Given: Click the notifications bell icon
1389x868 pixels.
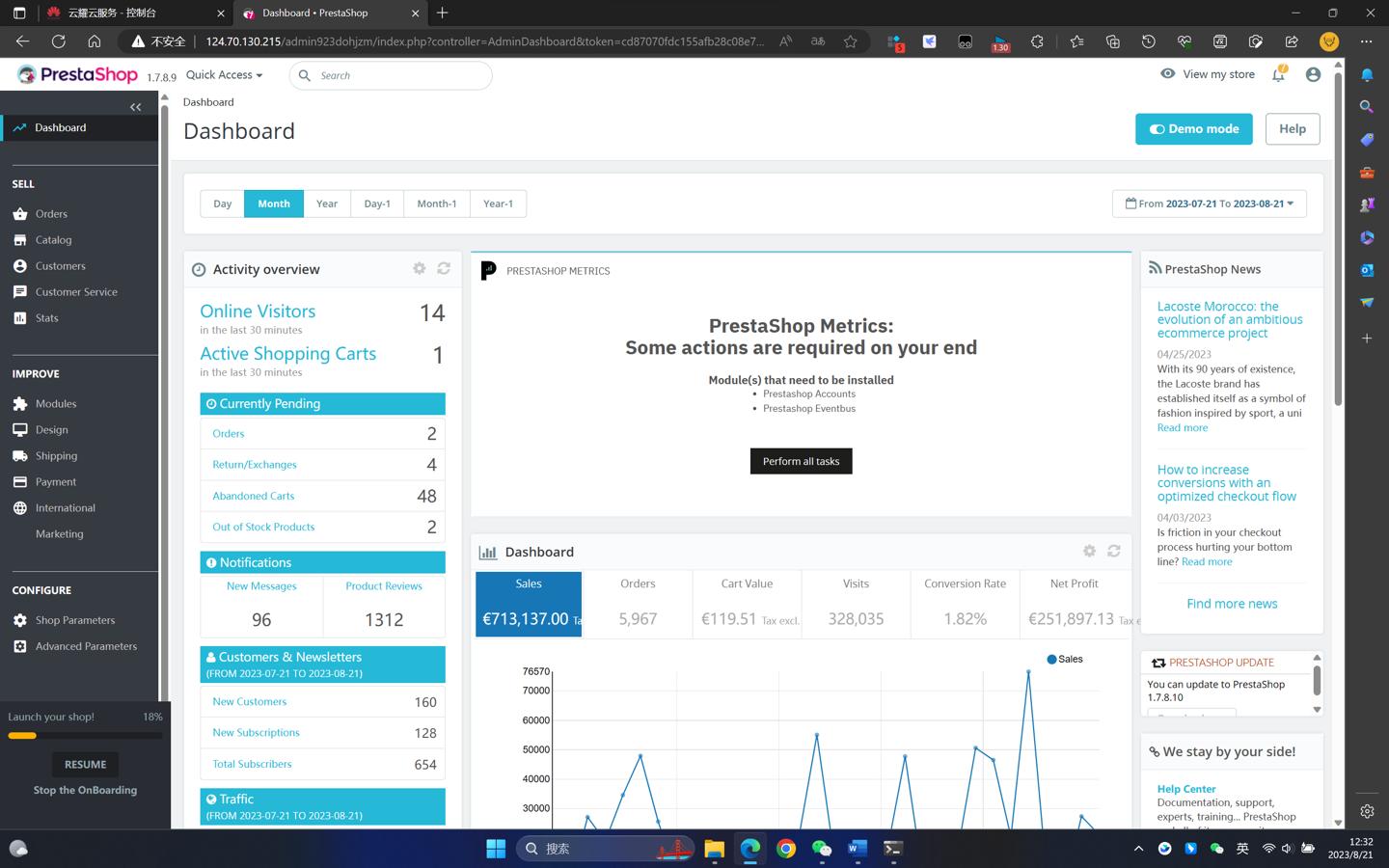Looking at the screenshot, I should (1278, 75).
